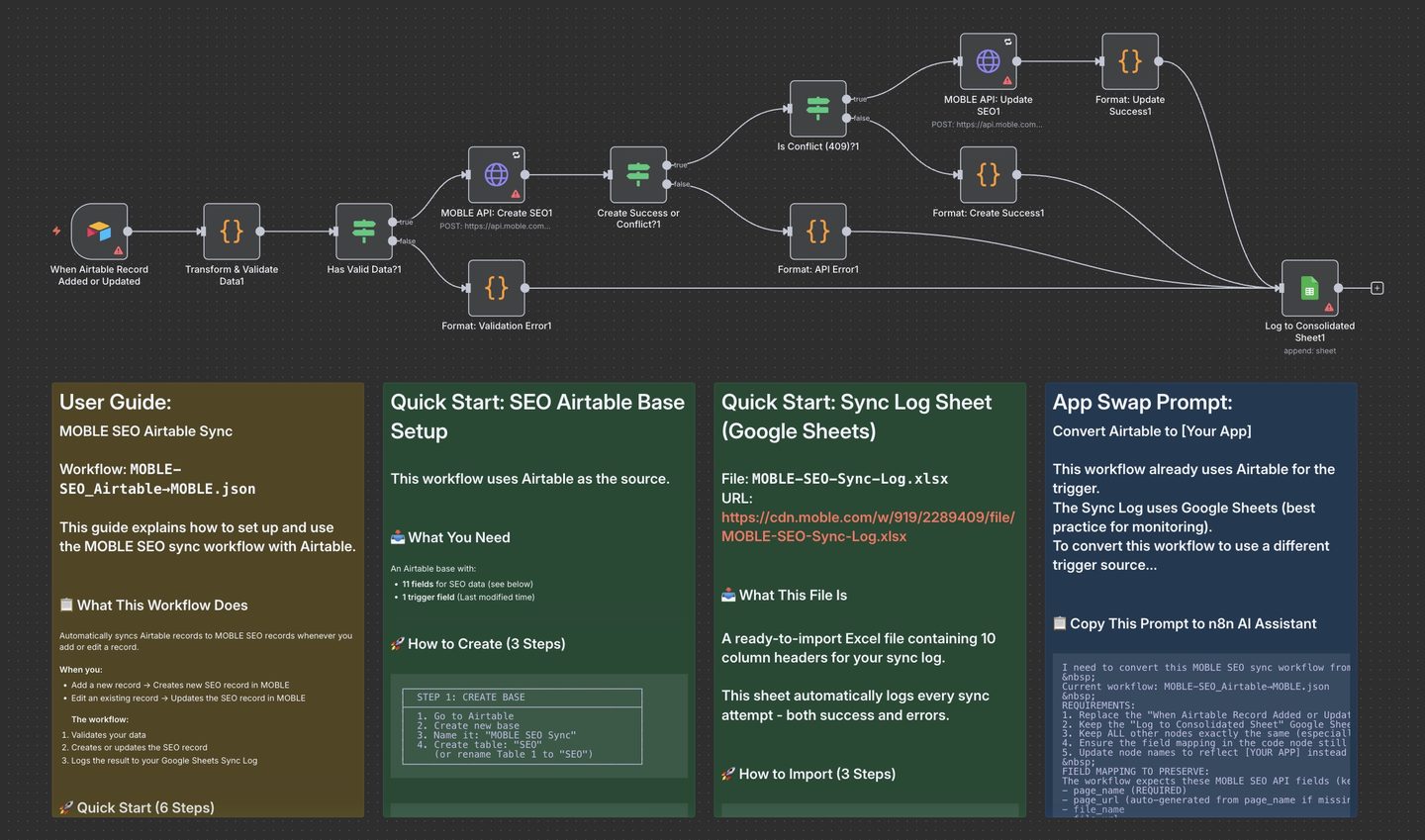Click the false output of Is Conflict (409)?1

click(846, 119)
